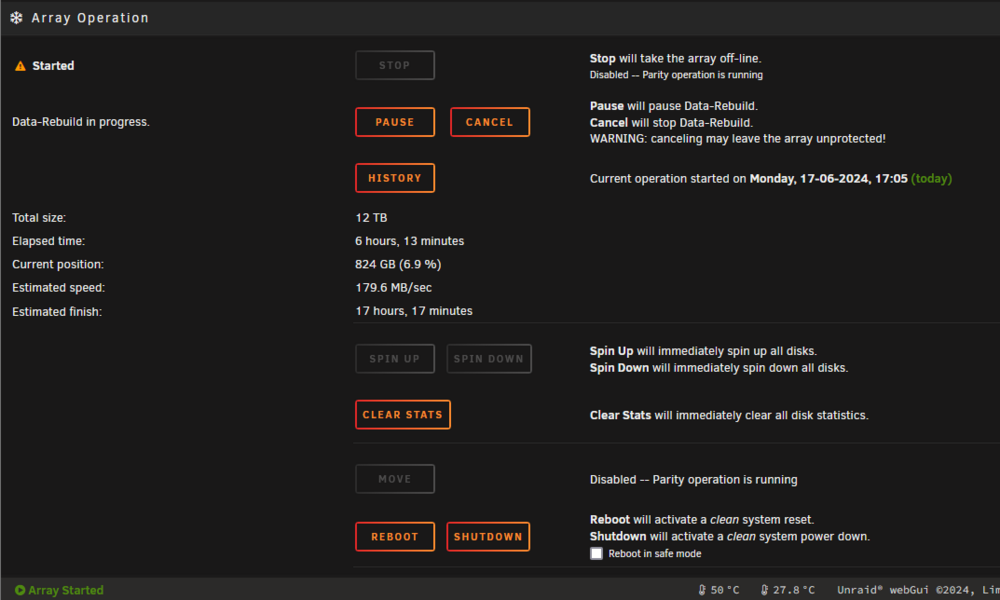
Task: Click the thermometer icon beside 27.8 °C
Action: (x=764, y=590)
